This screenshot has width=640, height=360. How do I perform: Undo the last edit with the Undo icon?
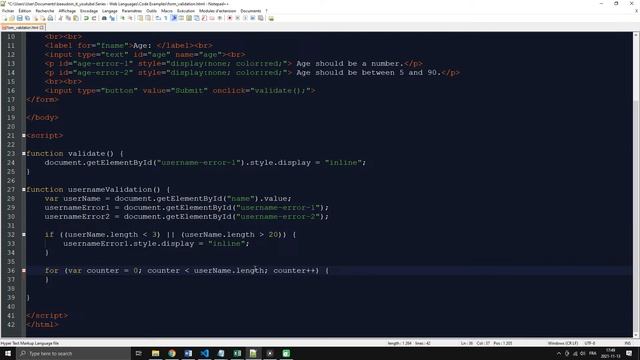tap(86, 18)
